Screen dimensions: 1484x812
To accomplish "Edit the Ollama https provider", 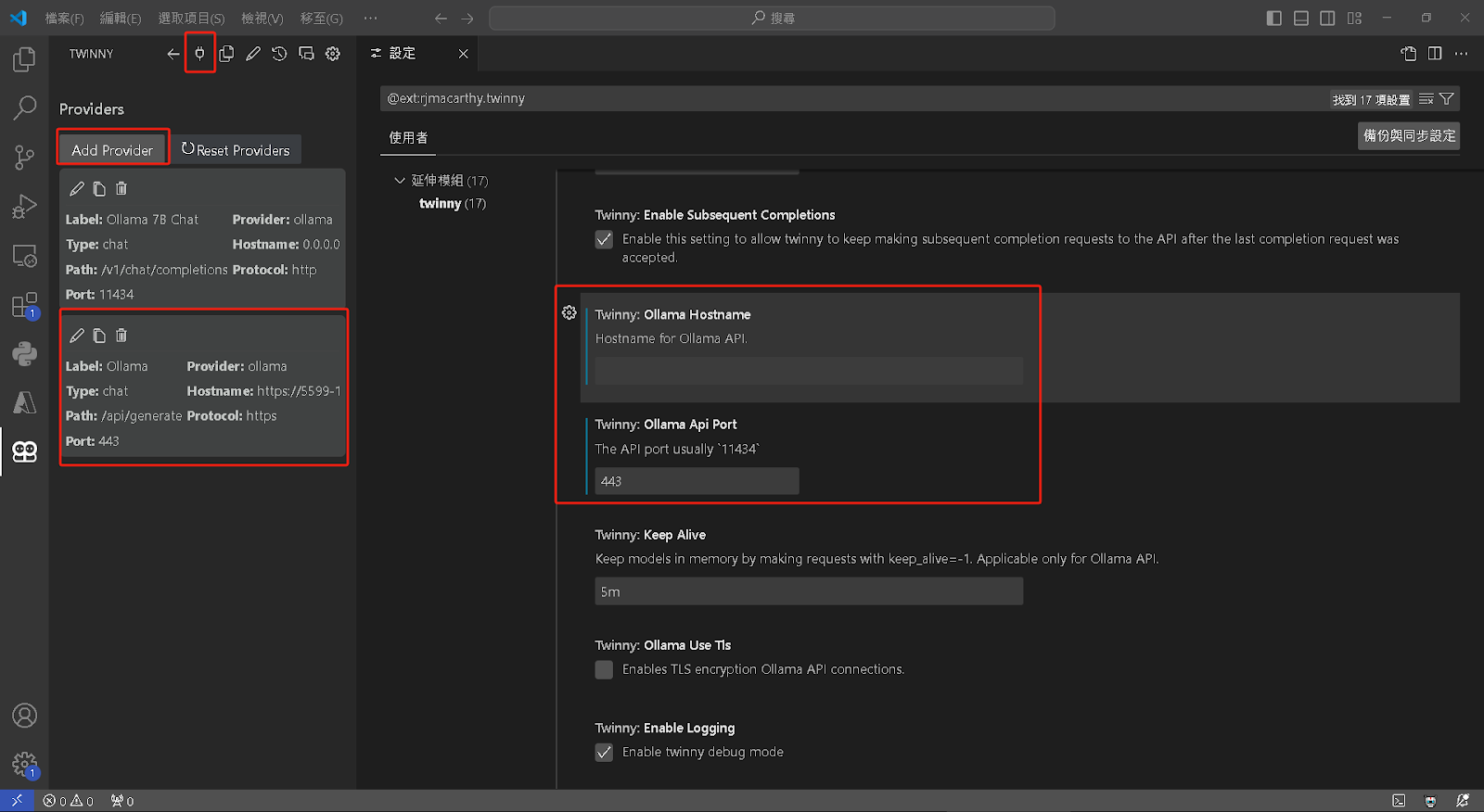I will click(77, 336).
